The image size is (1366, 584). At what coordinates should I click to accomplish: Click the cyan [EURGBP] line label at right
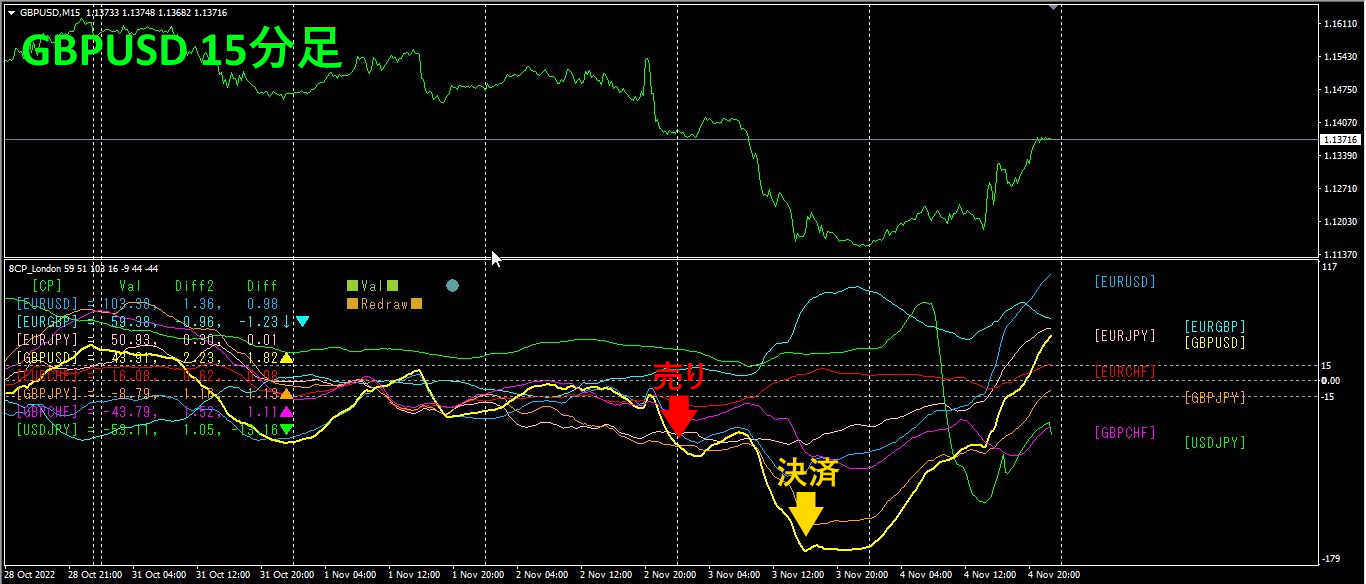1215,326
